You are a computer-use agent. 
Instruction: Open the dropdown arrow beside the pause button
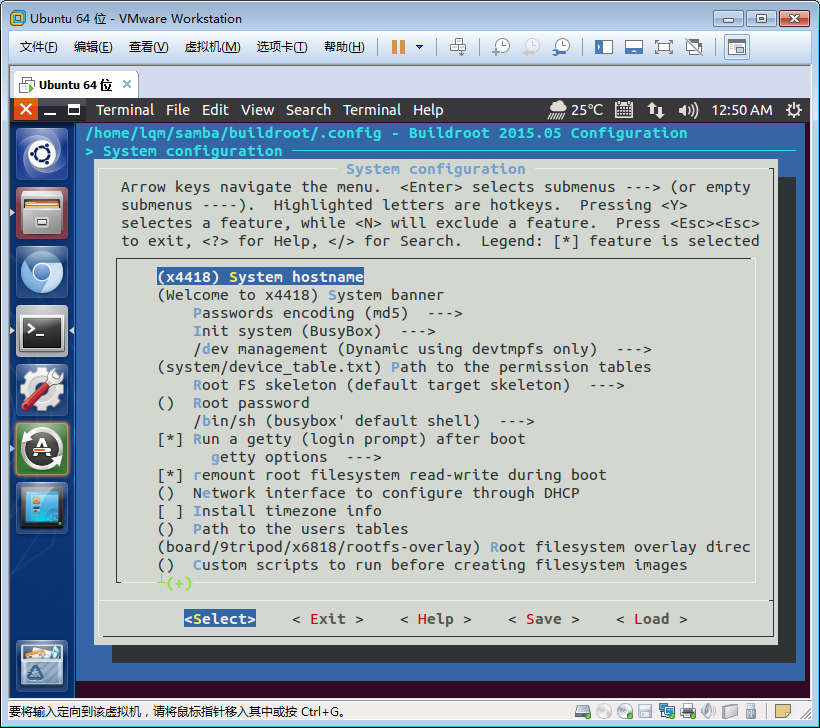pos(419,47)
